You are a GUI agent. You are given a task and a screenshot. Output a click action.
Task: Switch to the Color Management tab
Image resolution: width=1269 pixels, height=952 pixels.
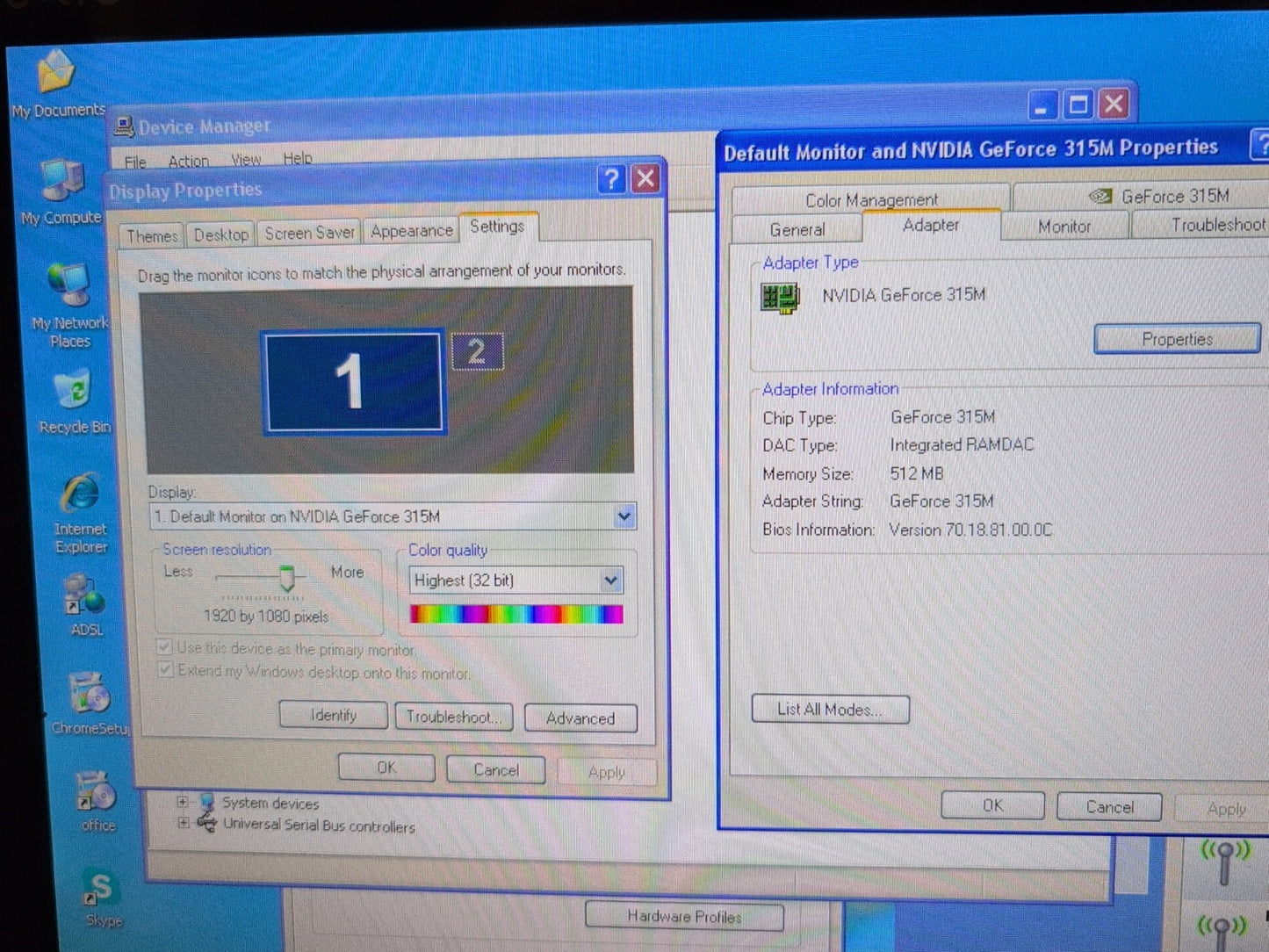[x=871, y=200]
